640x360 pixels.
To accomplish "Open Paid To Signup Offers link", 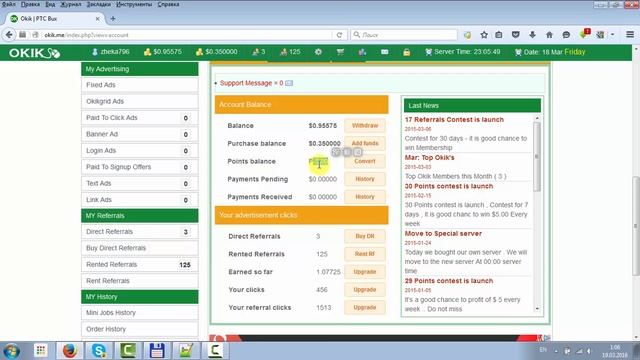I will (x=140, y=167).
